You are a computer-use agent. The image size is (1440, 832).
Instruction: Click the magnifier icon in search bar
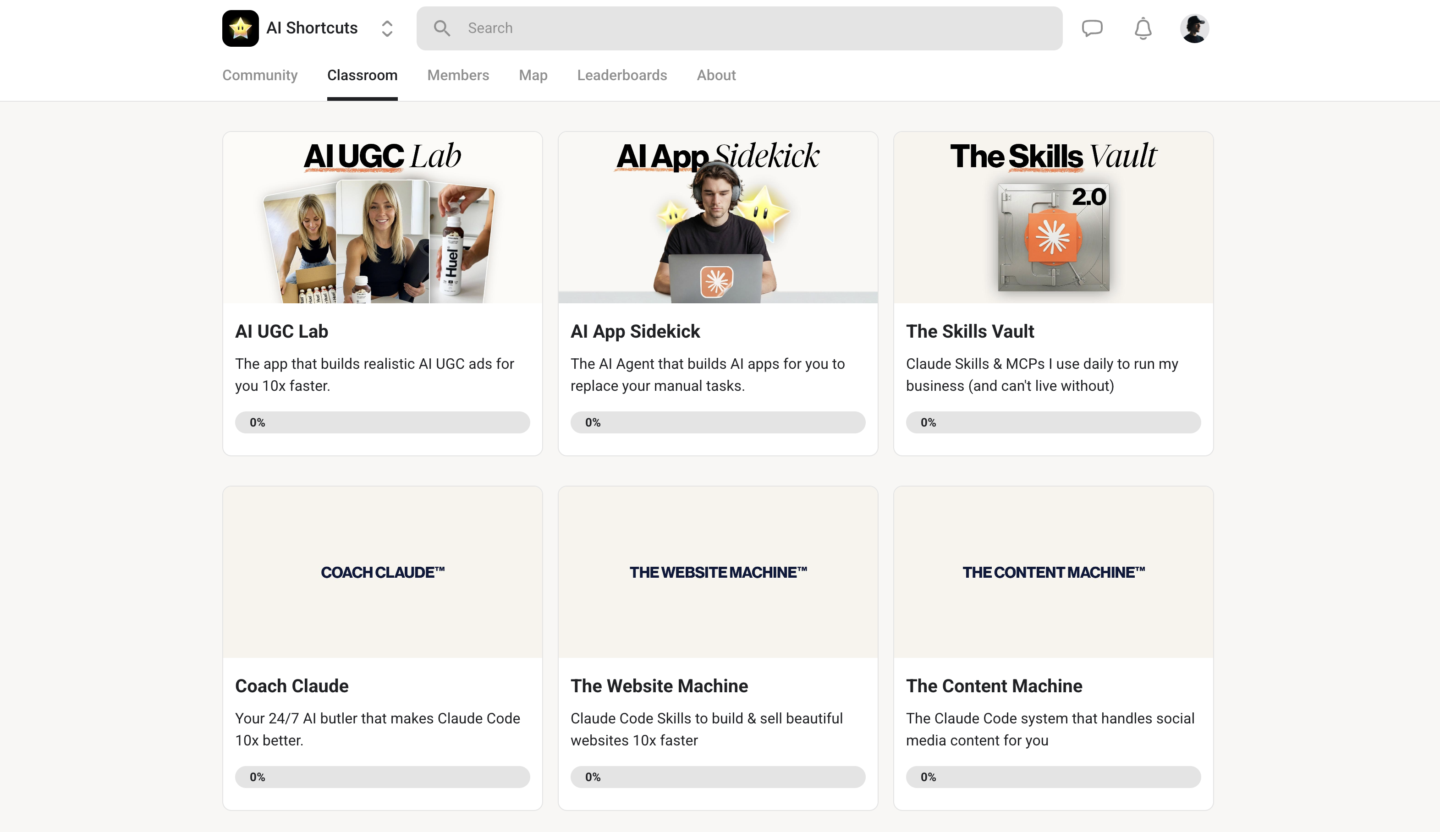(441, 28)
